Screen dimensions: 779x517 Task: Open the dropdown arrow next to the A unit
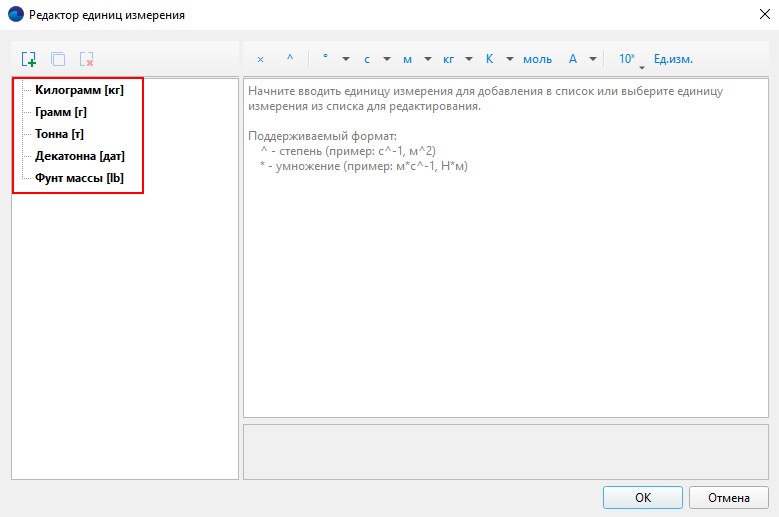[x=593, y=59]
